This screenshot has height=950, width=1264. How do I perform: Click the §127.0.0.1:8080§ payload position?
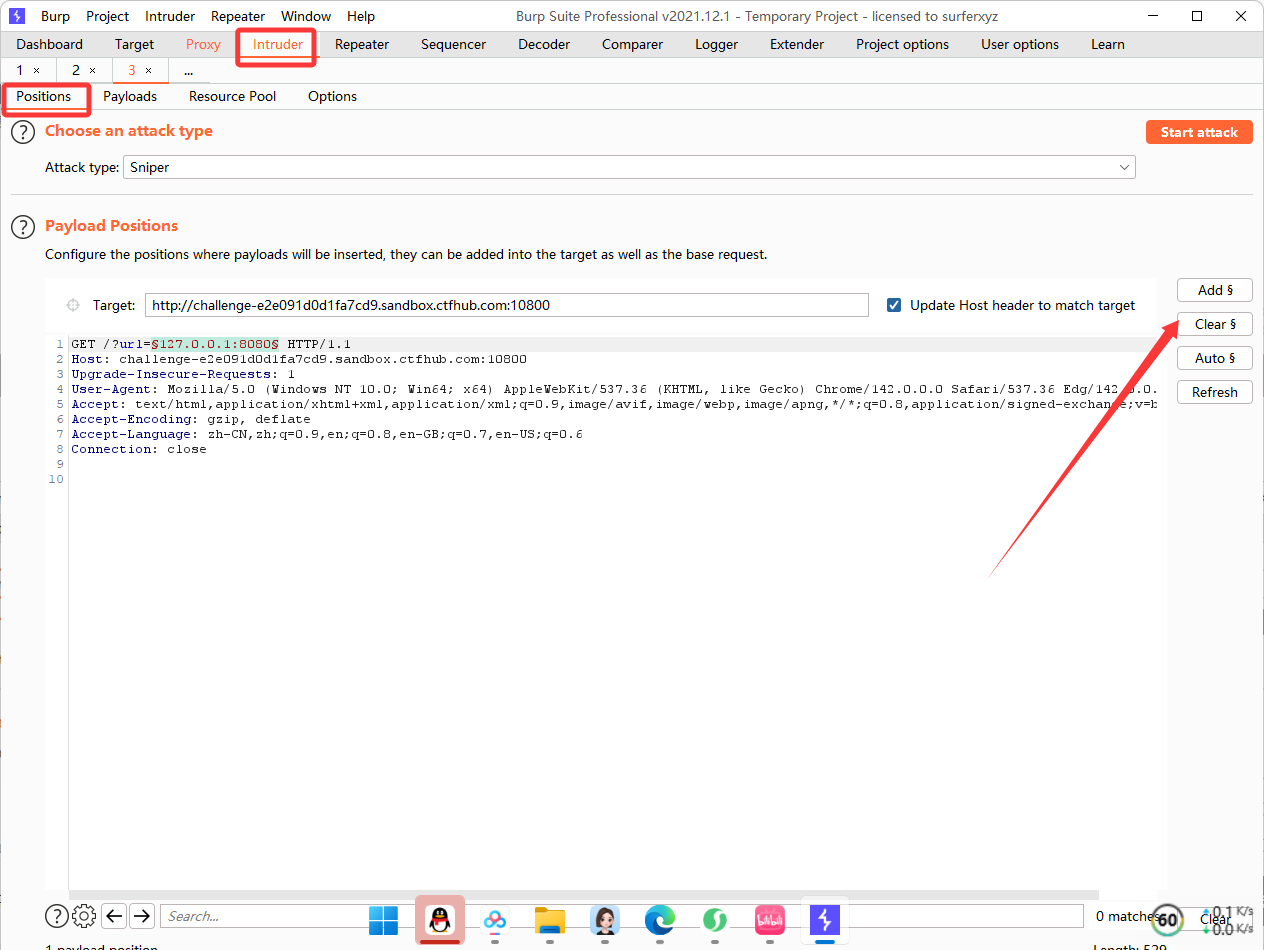pyautogui.click(x=215, y=344)
